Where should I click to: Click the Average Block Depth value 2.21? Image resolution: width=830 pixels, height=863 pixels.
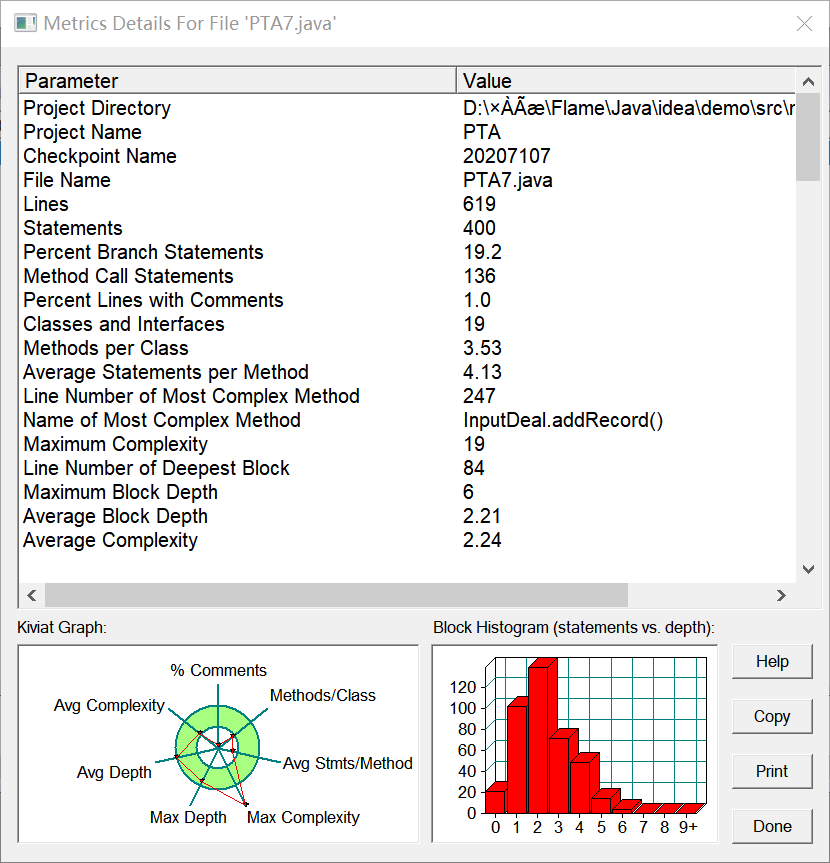(x=482, y=516)
